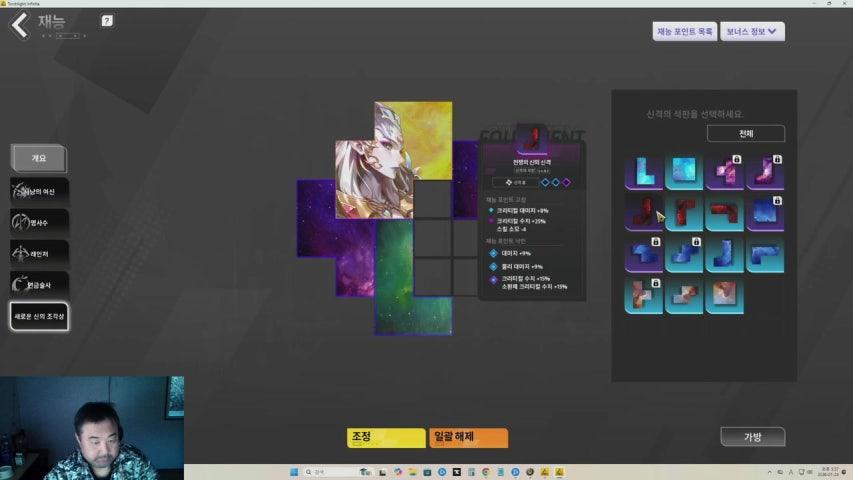Switch to the 개요 tab
Screen dimensions: 853x480
(39, 158)
